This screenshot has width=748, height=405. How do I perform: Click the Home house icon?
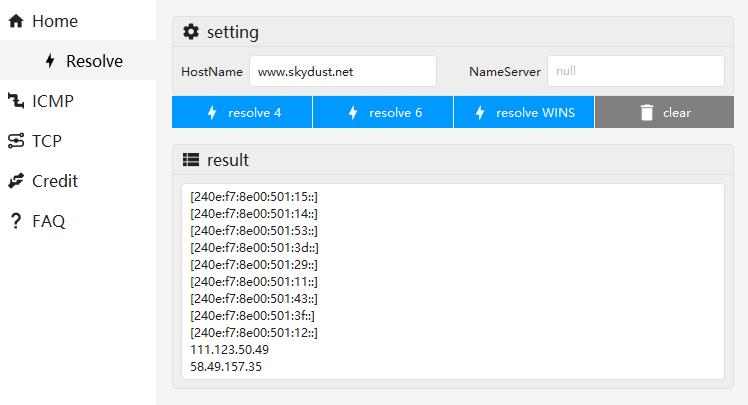tap(15, 20)
